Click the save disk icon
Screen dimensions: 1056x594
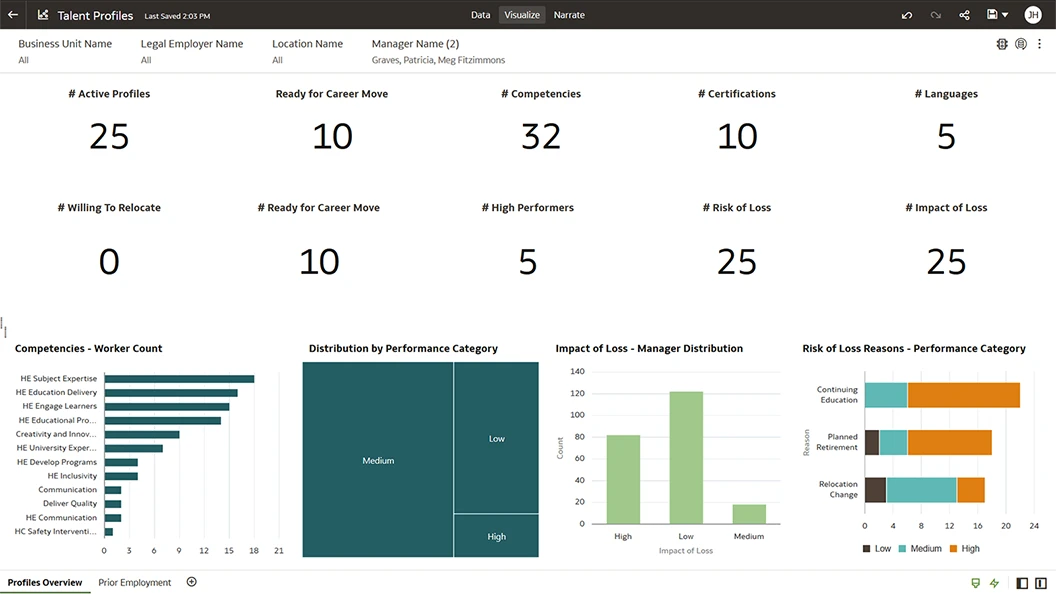point(992,15)
